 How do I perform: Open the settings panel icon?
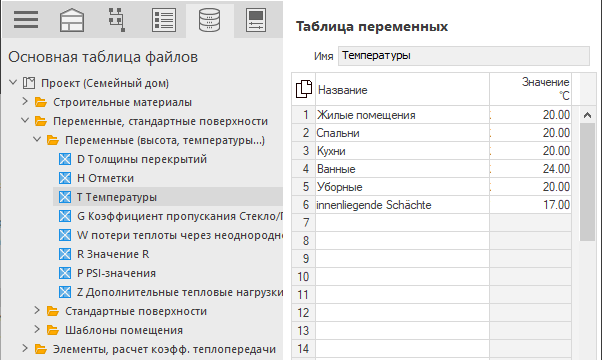tap(256, 20)
